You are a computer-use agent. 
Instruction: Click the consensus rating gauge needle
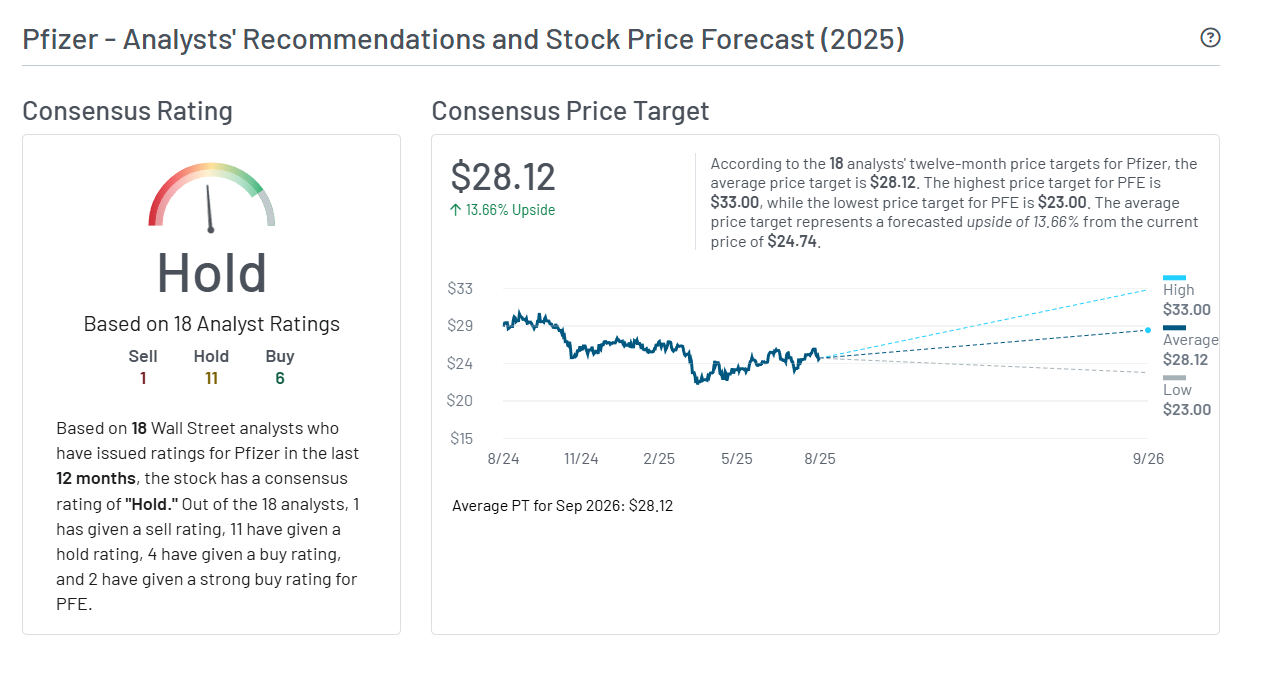point(209,207)
